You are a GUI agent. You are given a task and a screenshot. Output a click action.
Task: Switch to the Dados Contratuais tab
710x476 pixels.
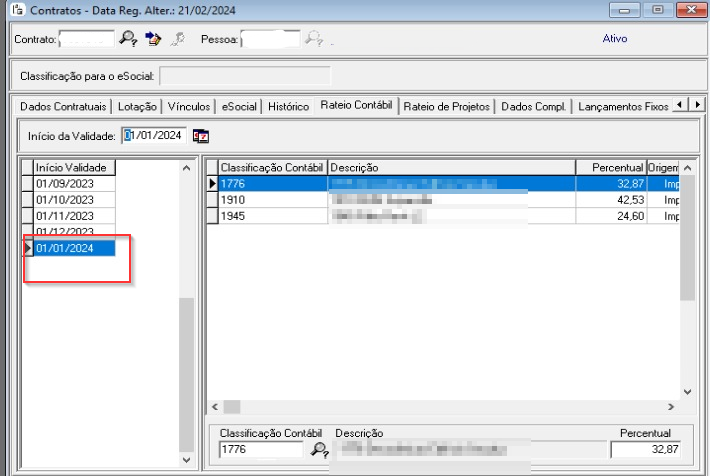62,106
